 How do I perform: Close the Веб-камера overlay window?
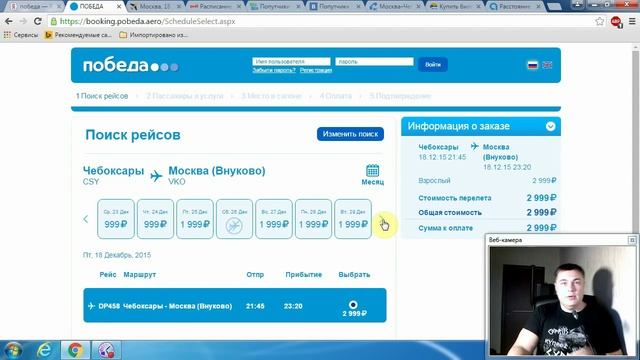632,240
